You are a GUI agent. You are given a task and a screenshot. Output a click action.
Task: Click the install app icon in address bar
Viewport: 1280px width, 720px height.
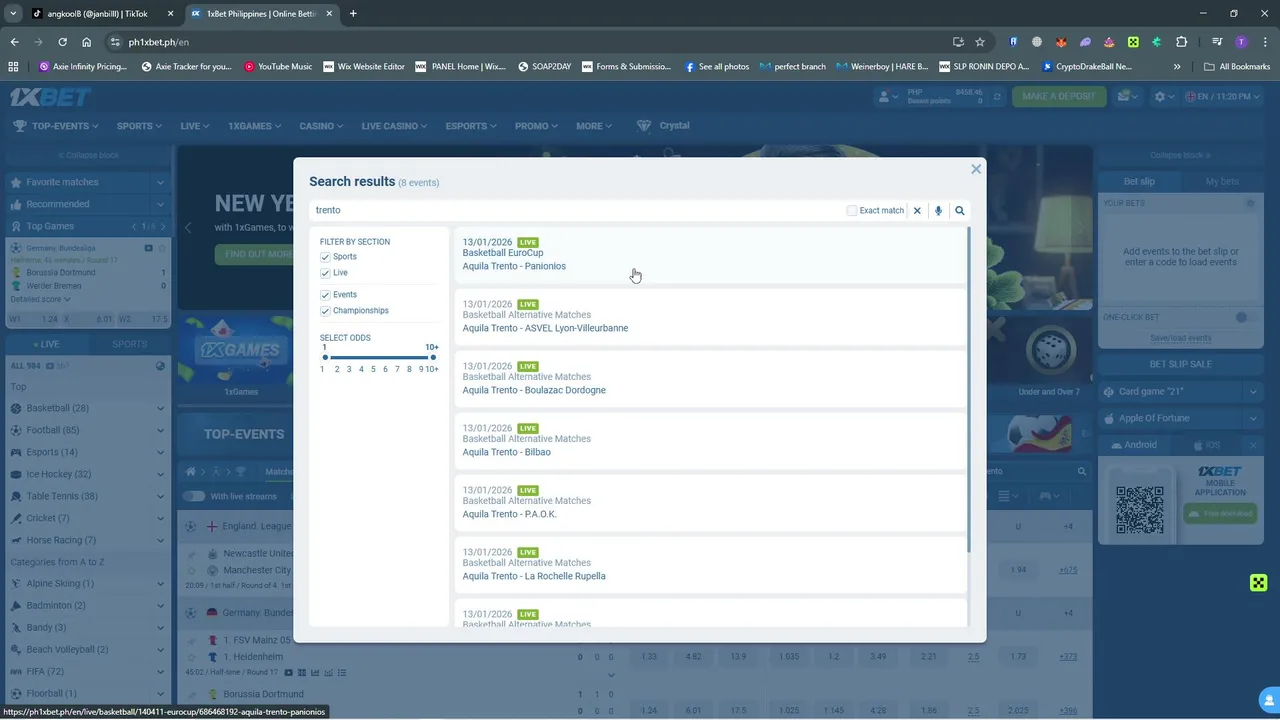[x=958, y=42]
